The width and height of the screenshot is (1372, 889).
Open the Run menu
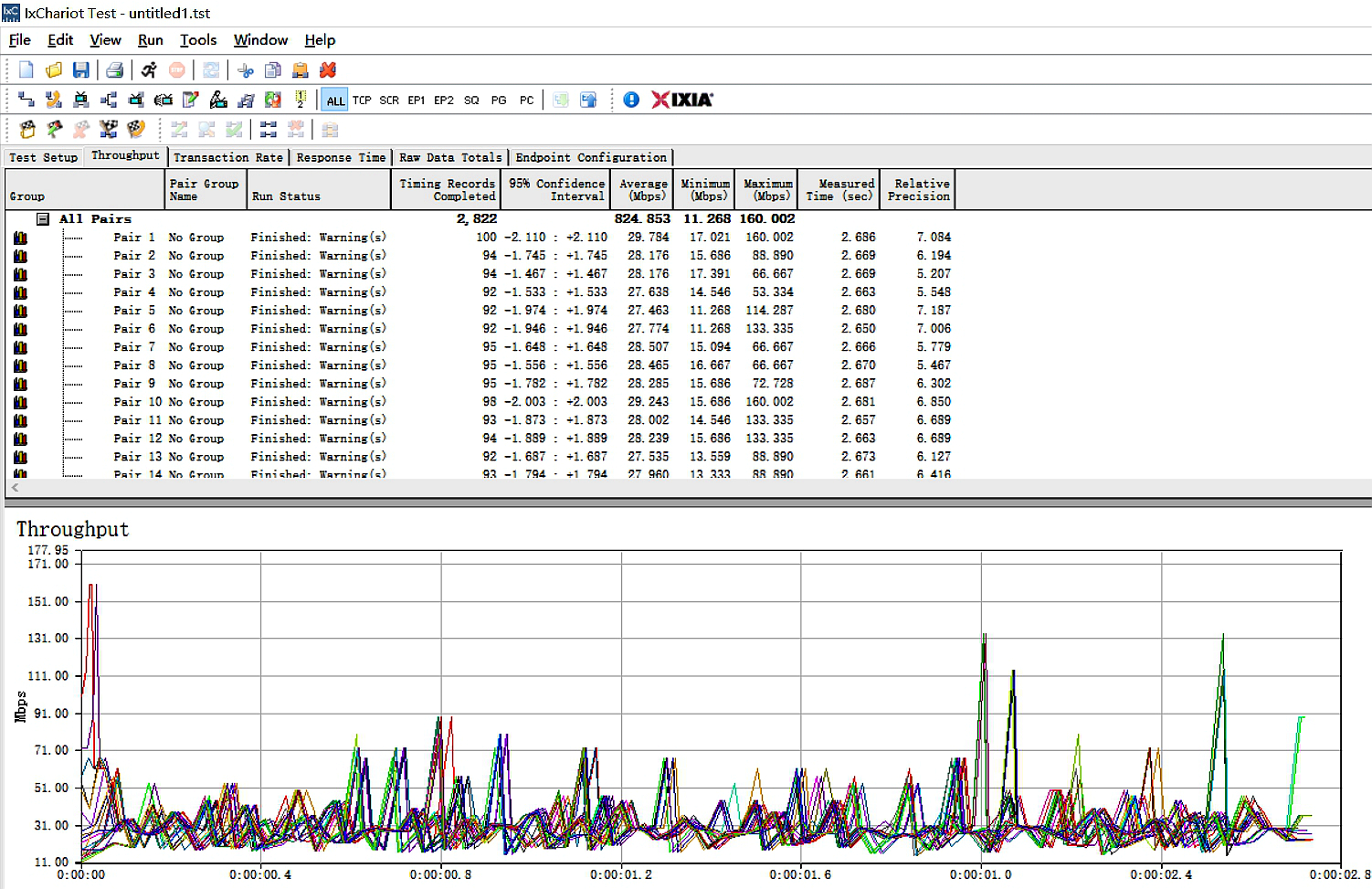[150, 40]
